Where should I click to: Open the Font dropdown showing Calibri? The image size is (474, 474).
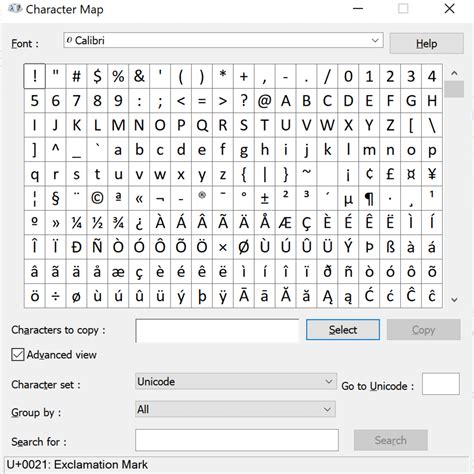(223, 40)
